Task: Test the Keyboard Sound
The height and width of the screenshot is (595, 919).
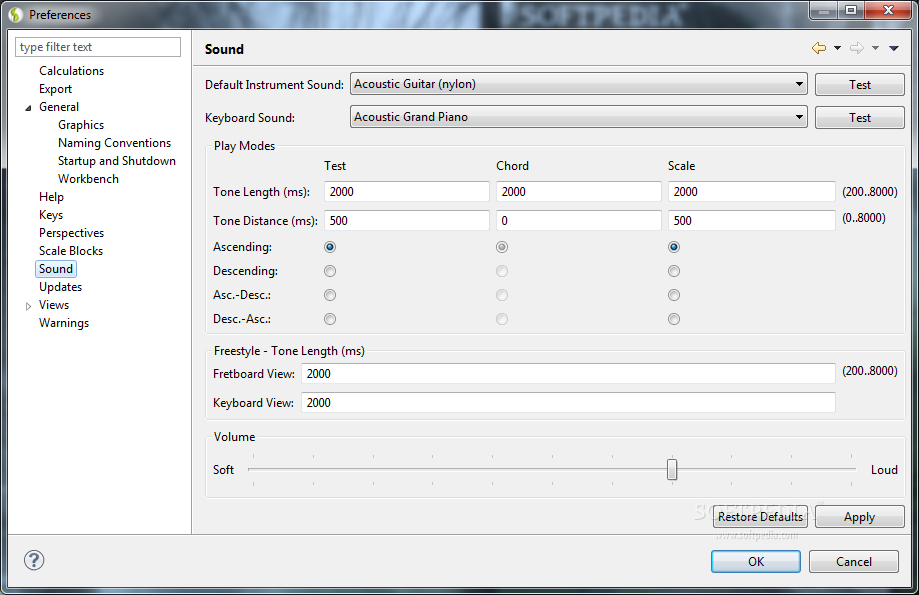Action: pos(859,117)
